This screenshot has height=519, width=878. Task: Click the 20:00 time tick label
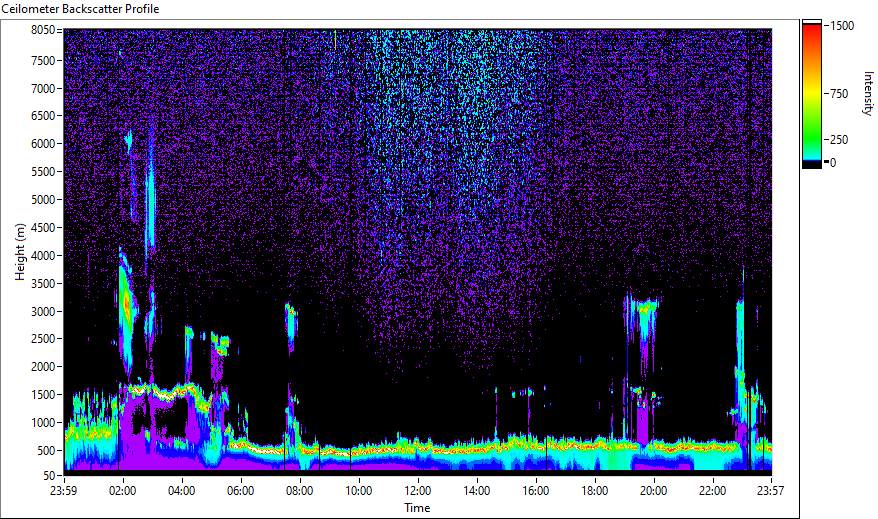click(x=653, y=491)
